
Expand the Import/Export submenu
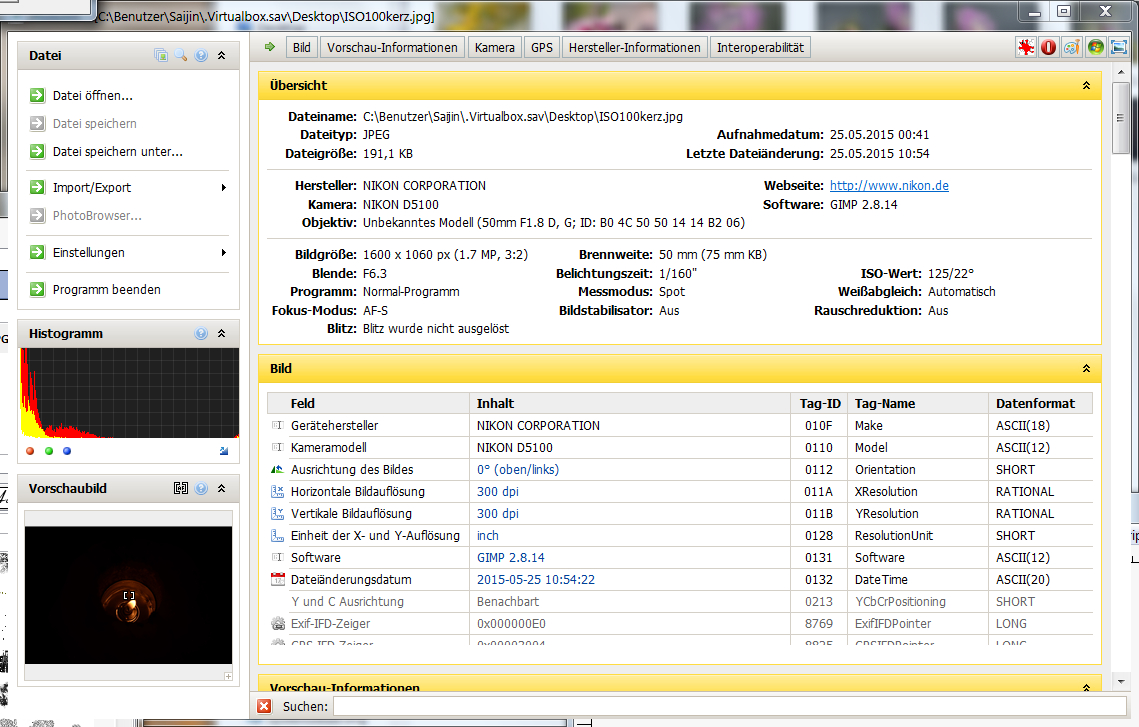[x=224, y=188]
